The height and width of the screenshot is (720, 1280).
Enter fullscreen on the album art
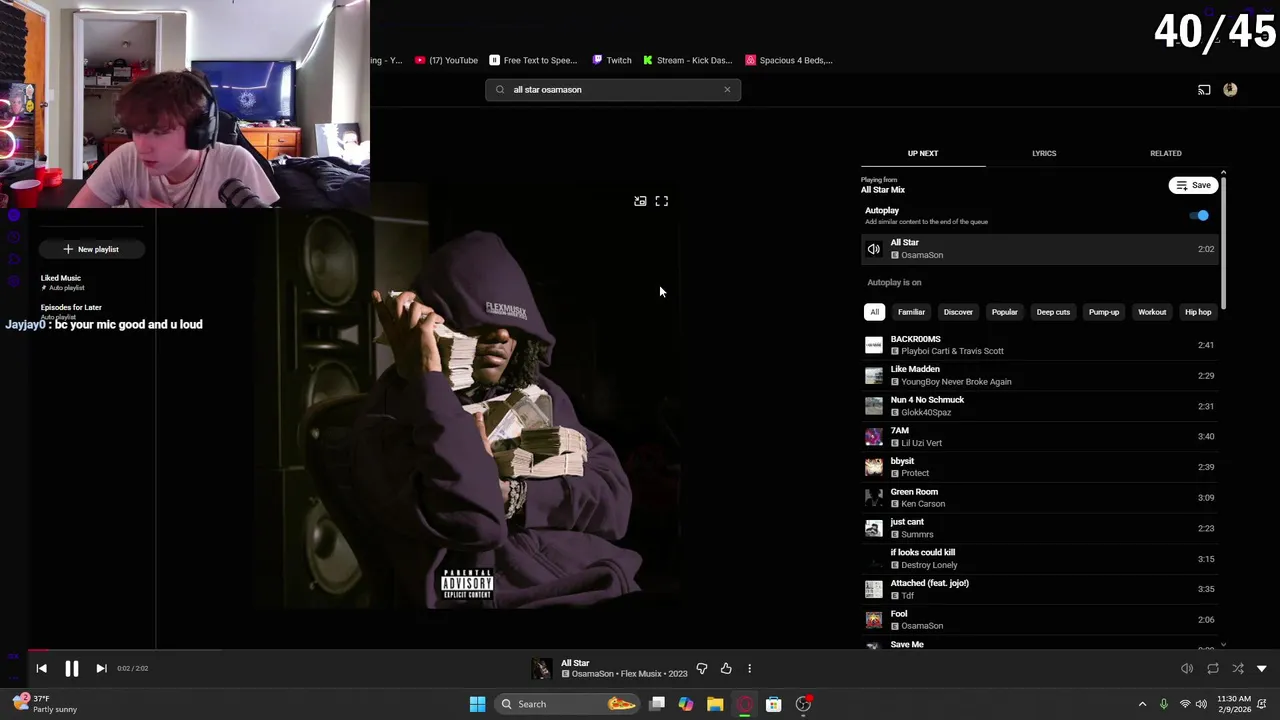click(662, 201)
